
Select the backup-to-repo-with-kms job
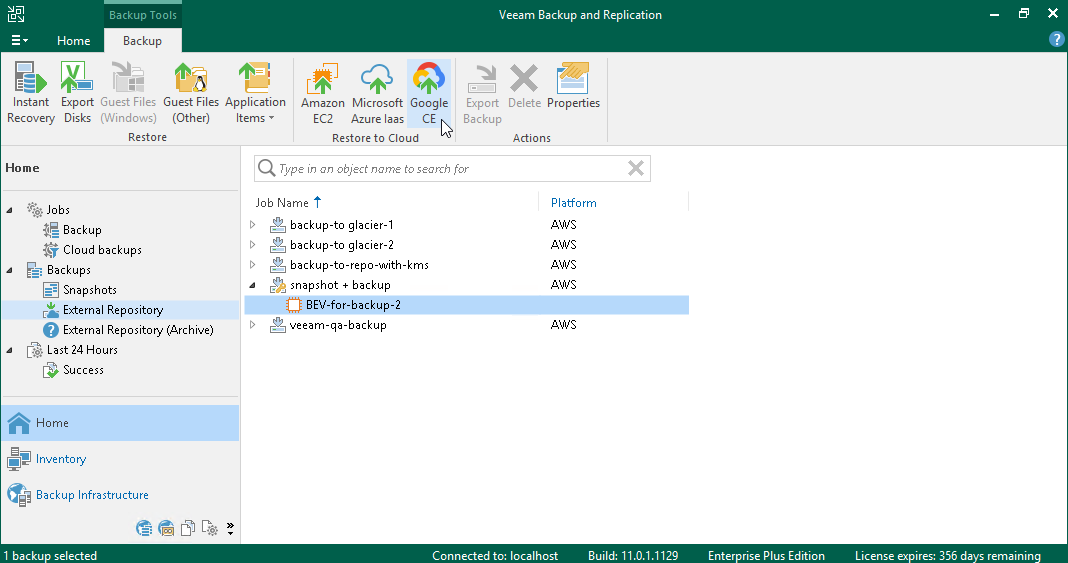[x=359, y=265]
